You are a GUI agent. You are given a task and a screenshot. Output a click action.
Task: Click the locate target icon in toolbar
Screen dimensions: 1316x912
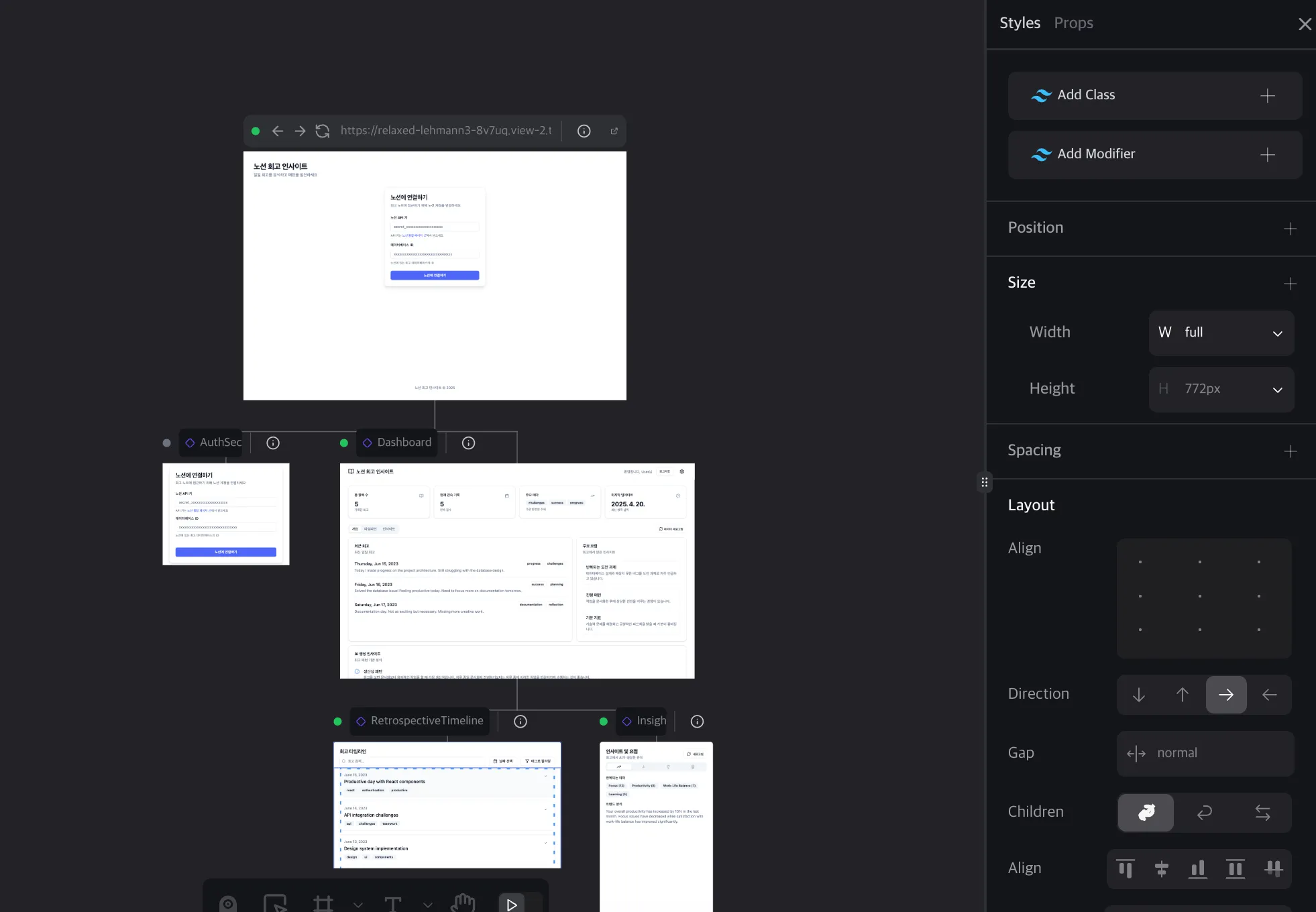pyautogui.click(x=228, y=905)
